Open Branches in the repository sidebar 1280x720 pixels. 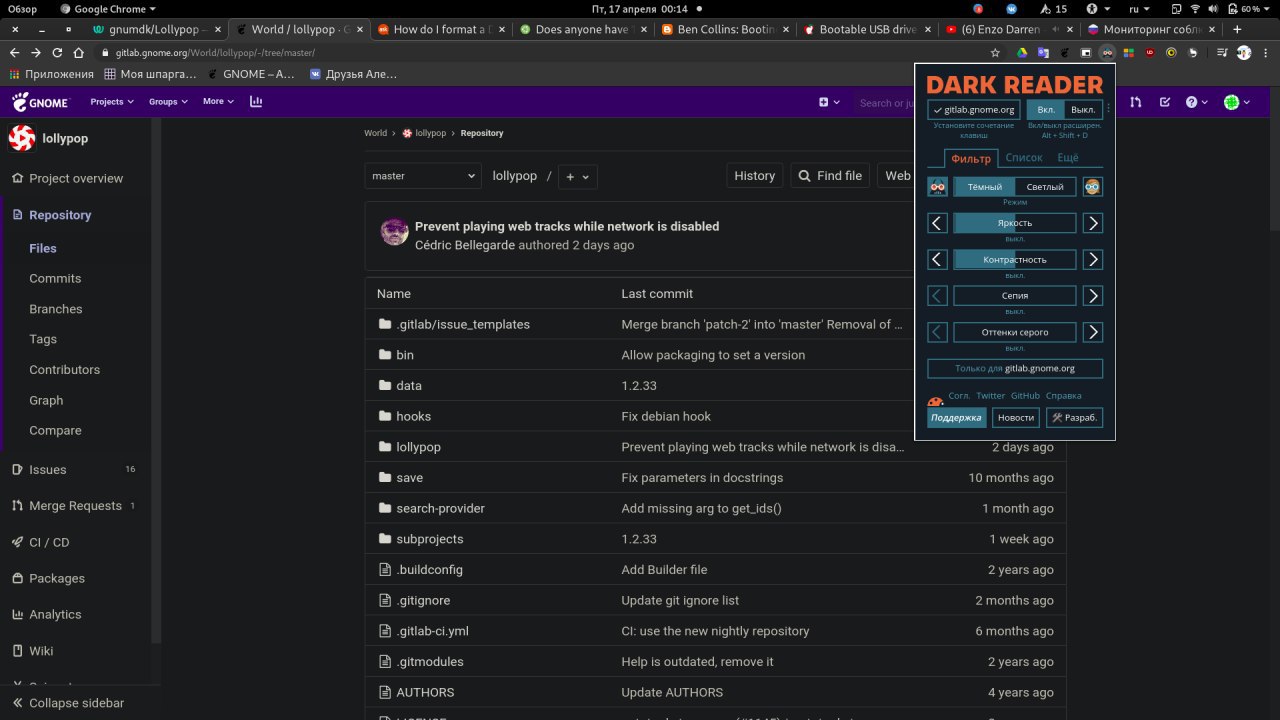[56, 309]
